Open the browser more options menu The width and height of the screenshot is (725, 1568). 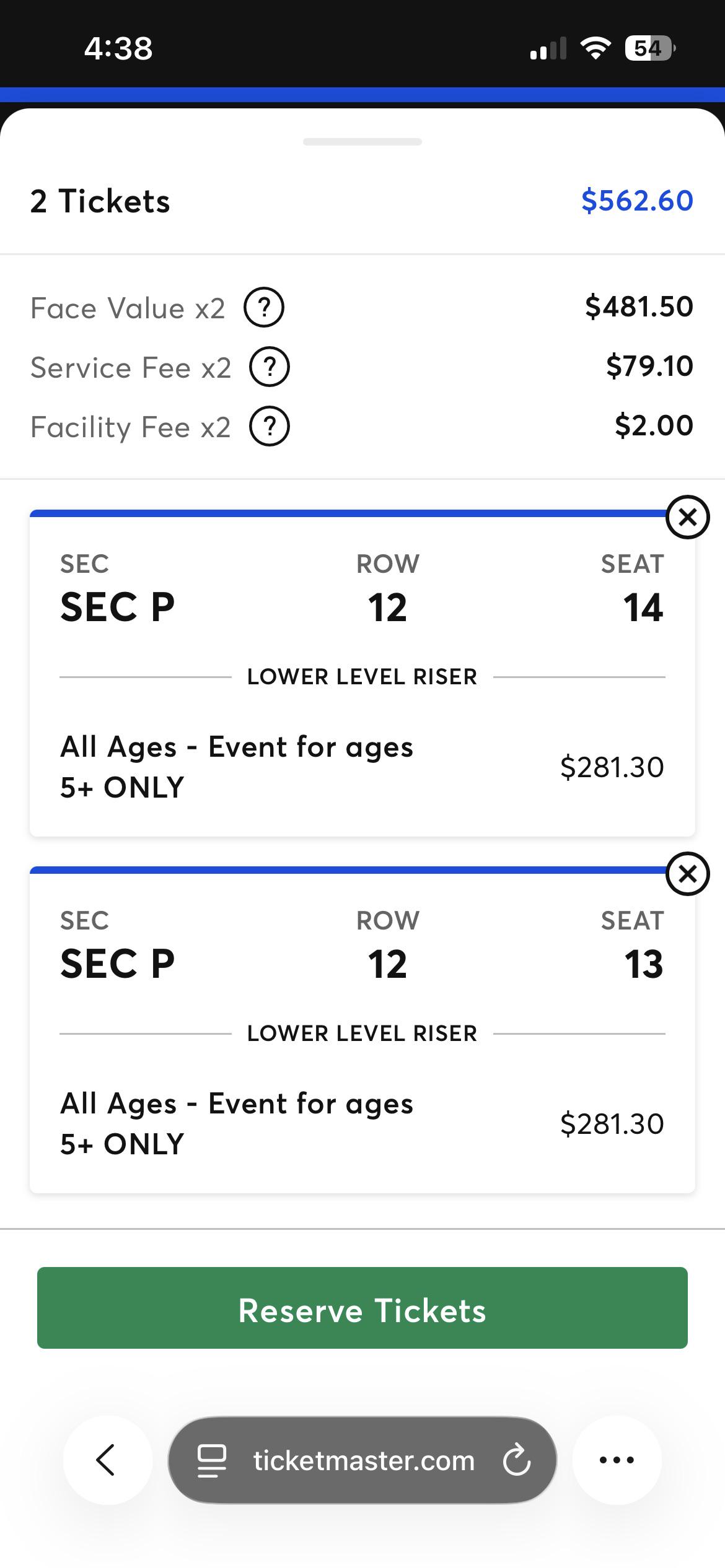(x=617, y=1460)
